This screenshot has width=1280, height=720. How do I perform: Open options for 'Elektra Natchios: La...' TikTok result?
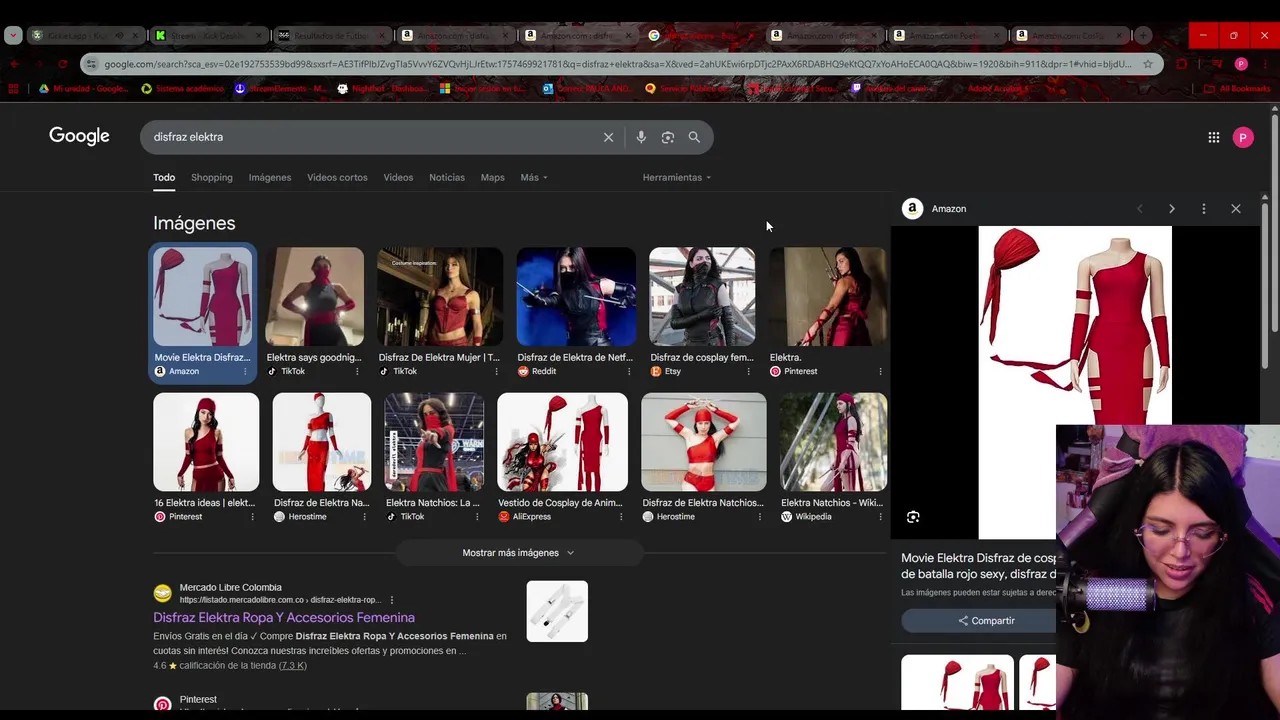point(477,517)
